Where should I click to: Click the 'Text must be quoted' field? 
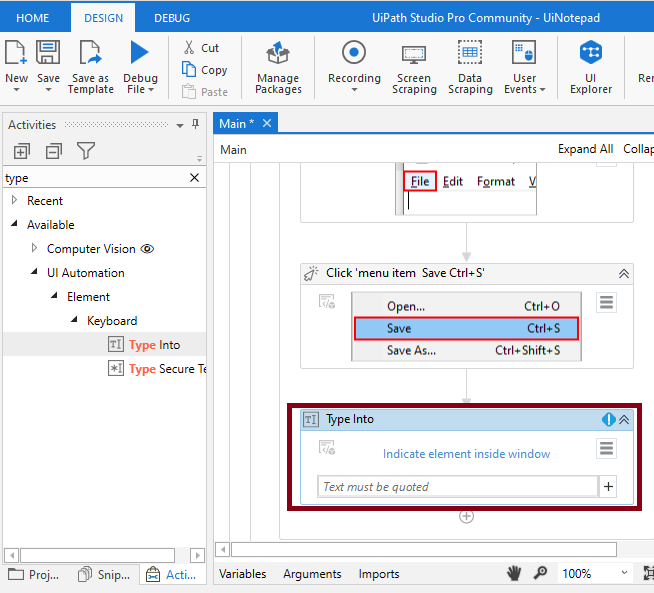click(458, 487)
